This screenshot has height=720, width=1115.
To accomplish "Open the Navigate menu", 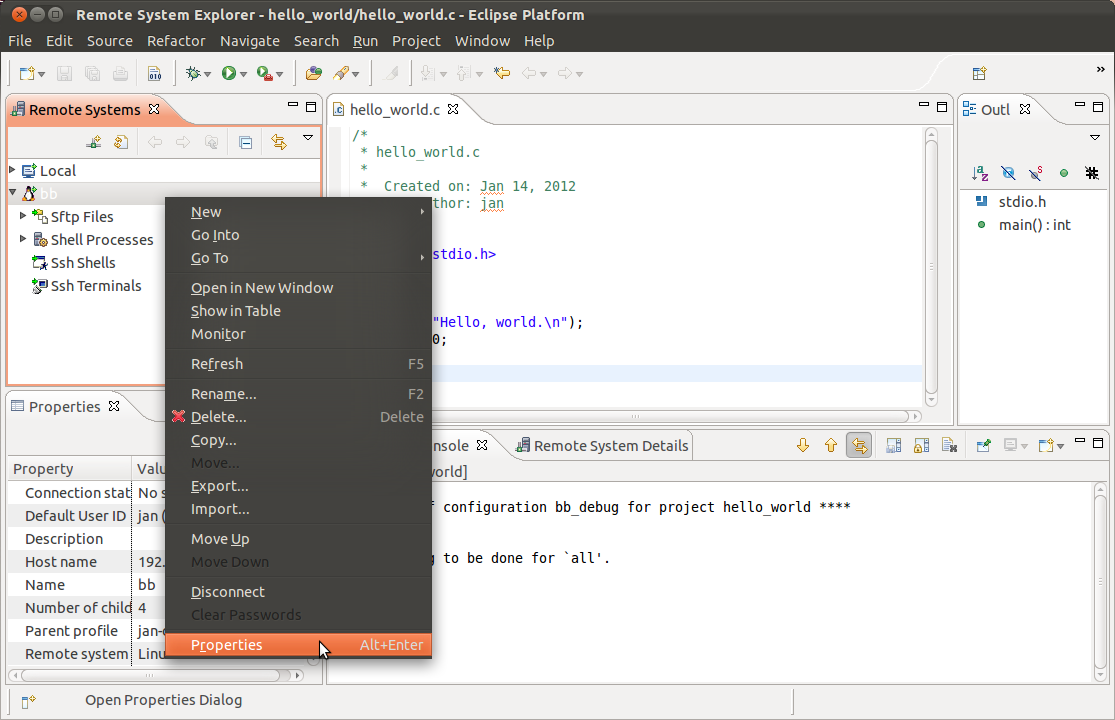I will pos(250,41).
